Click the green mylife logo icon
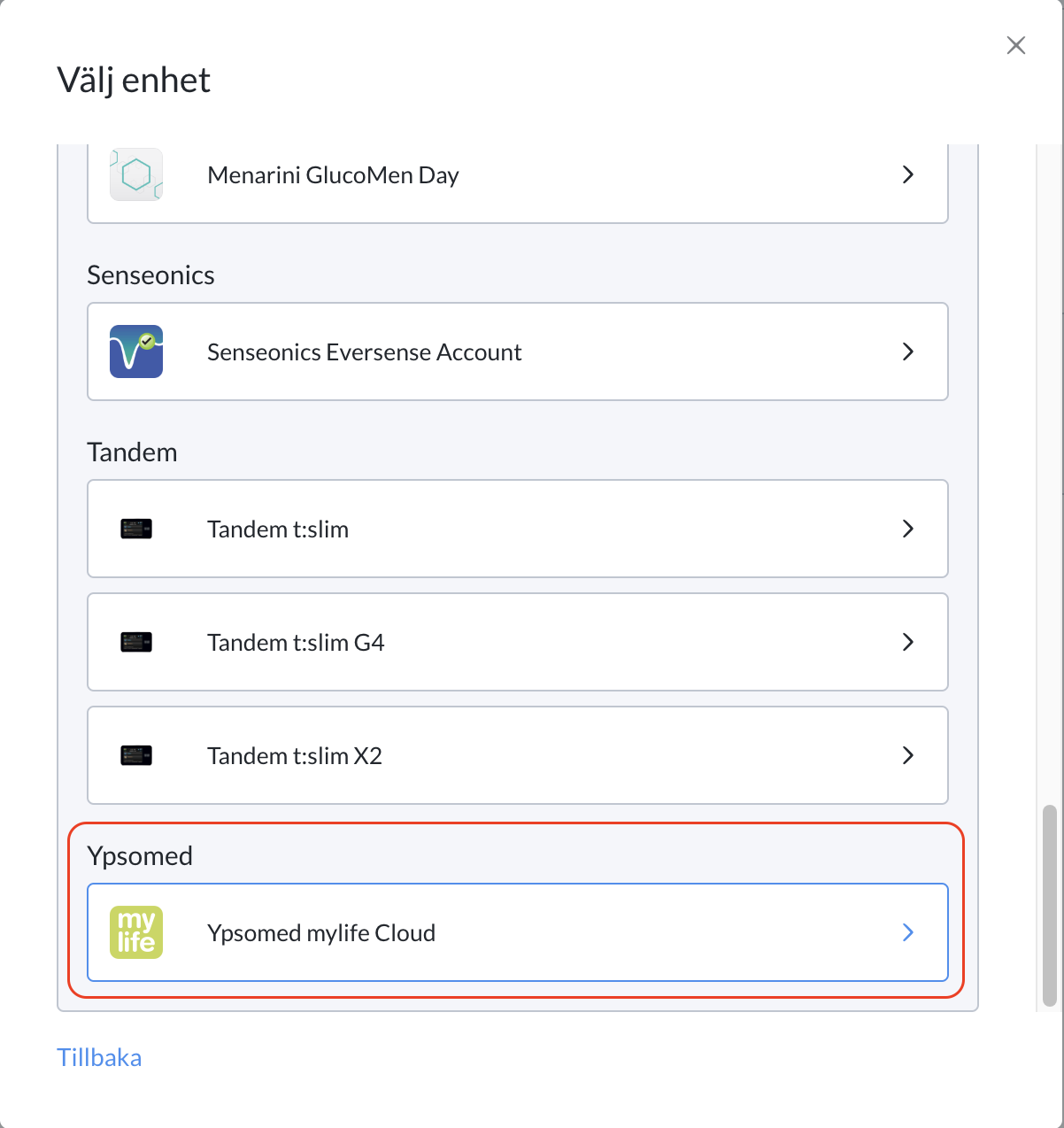1064x1128 pixels. tap(136, 932)
